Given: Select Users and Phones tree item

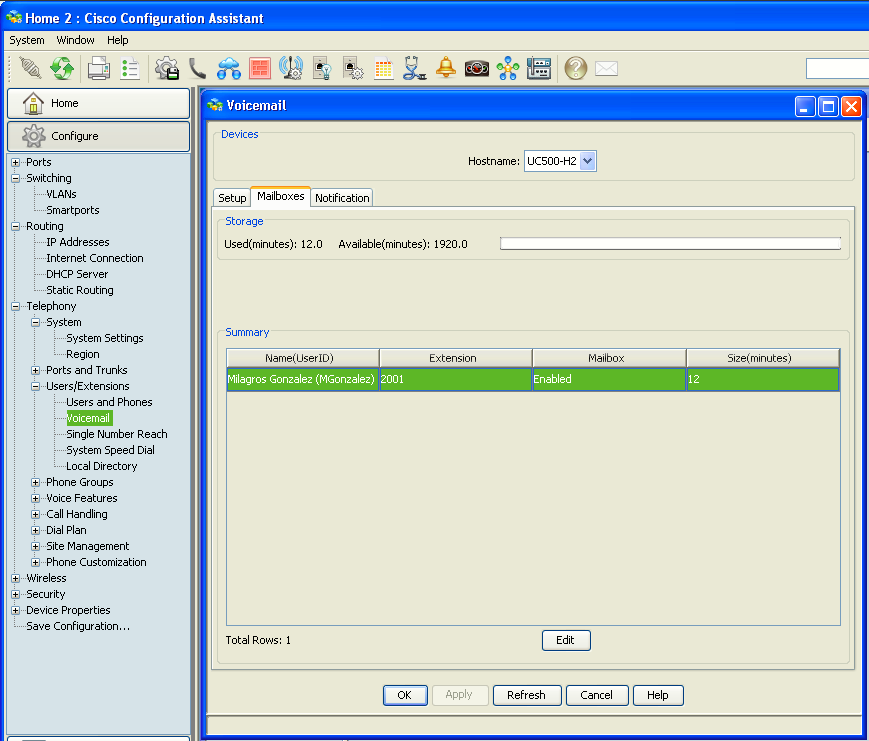Looking at the screenshot, I should click(x=109, y=402).
